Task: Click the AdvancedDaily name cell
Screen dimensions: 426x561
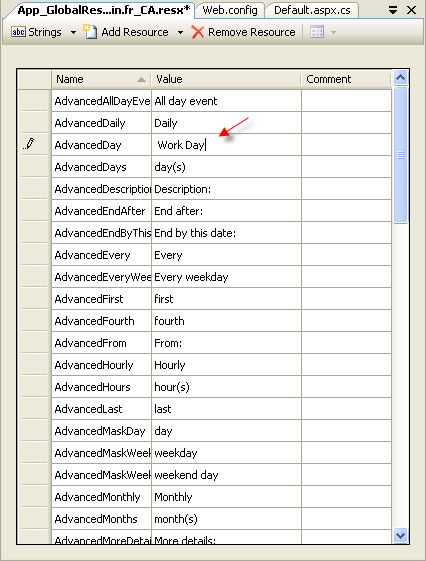Action: point(102,123)
